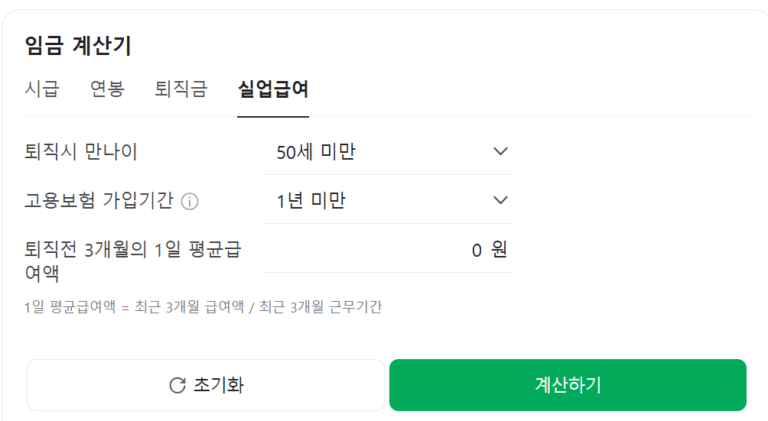Screen dimensions: 768x421
Task: Click the 0 value in the amount field
Action: click(x=478, y=249)
